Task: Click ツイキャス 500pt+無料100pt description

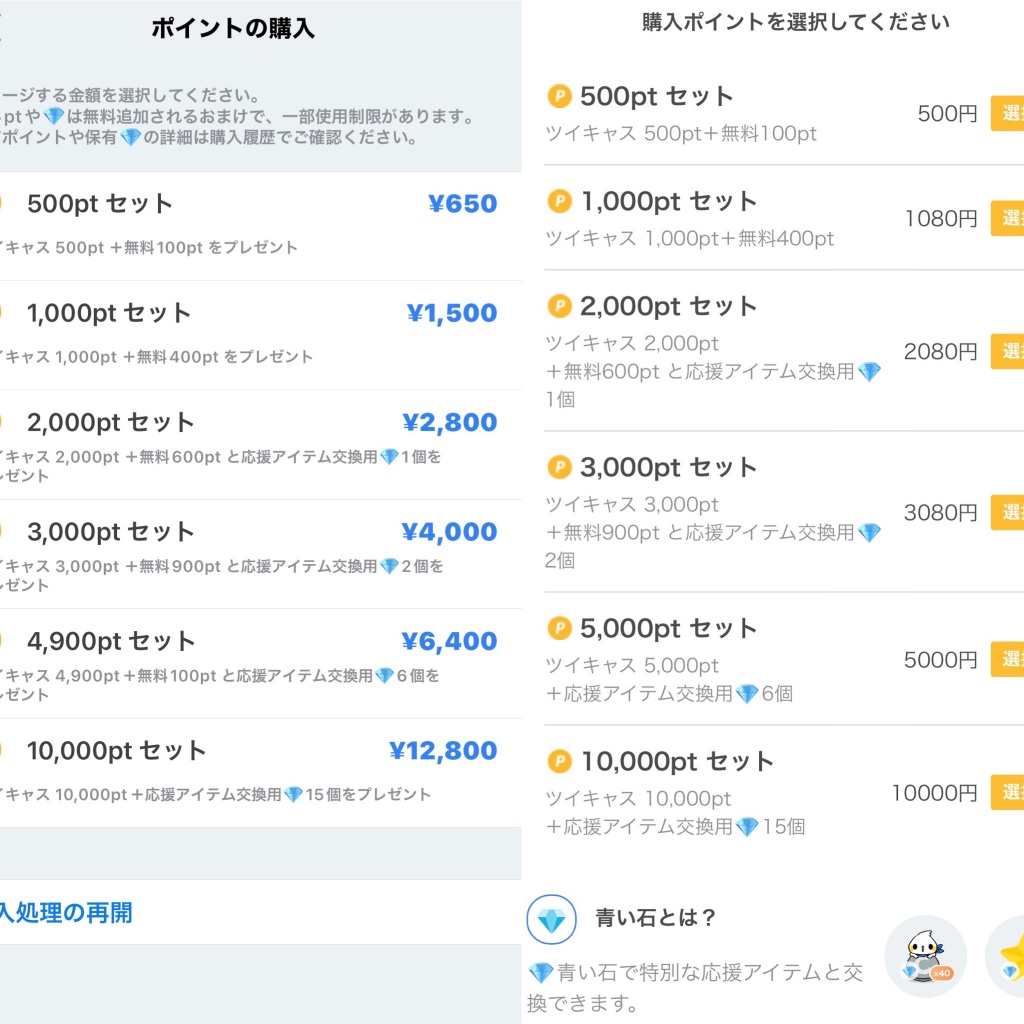Action: tap(680, 134)
